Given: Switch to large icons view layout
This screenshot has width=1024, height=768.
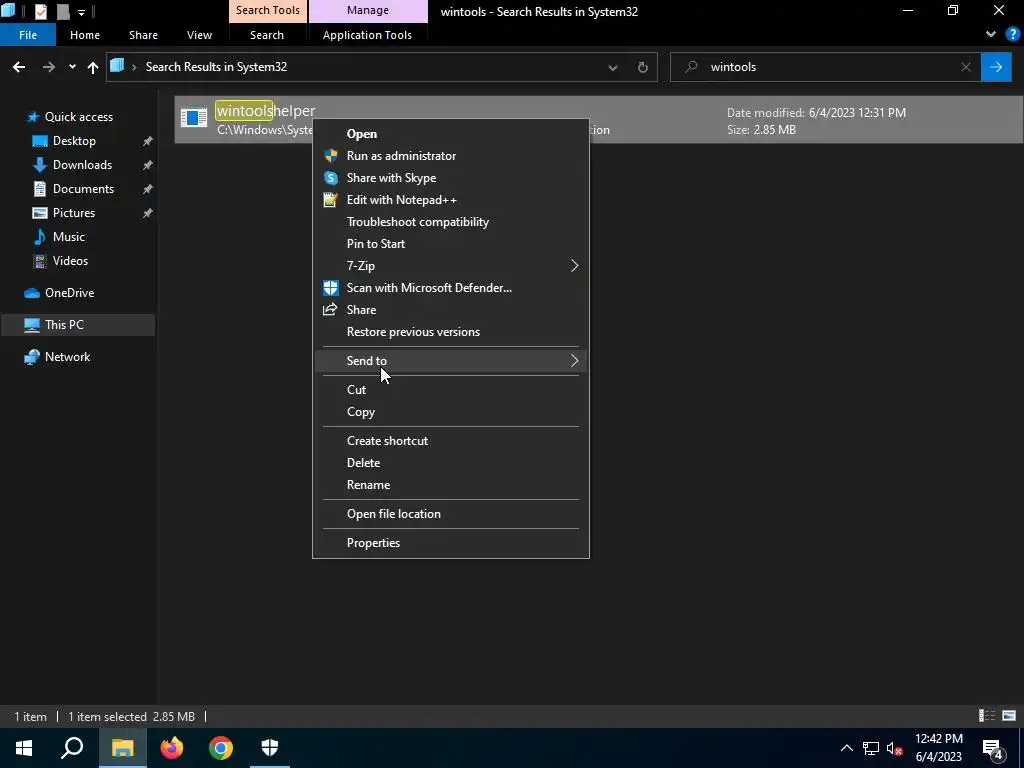Looking at the screenshot, I should [x=1009, y=716].
